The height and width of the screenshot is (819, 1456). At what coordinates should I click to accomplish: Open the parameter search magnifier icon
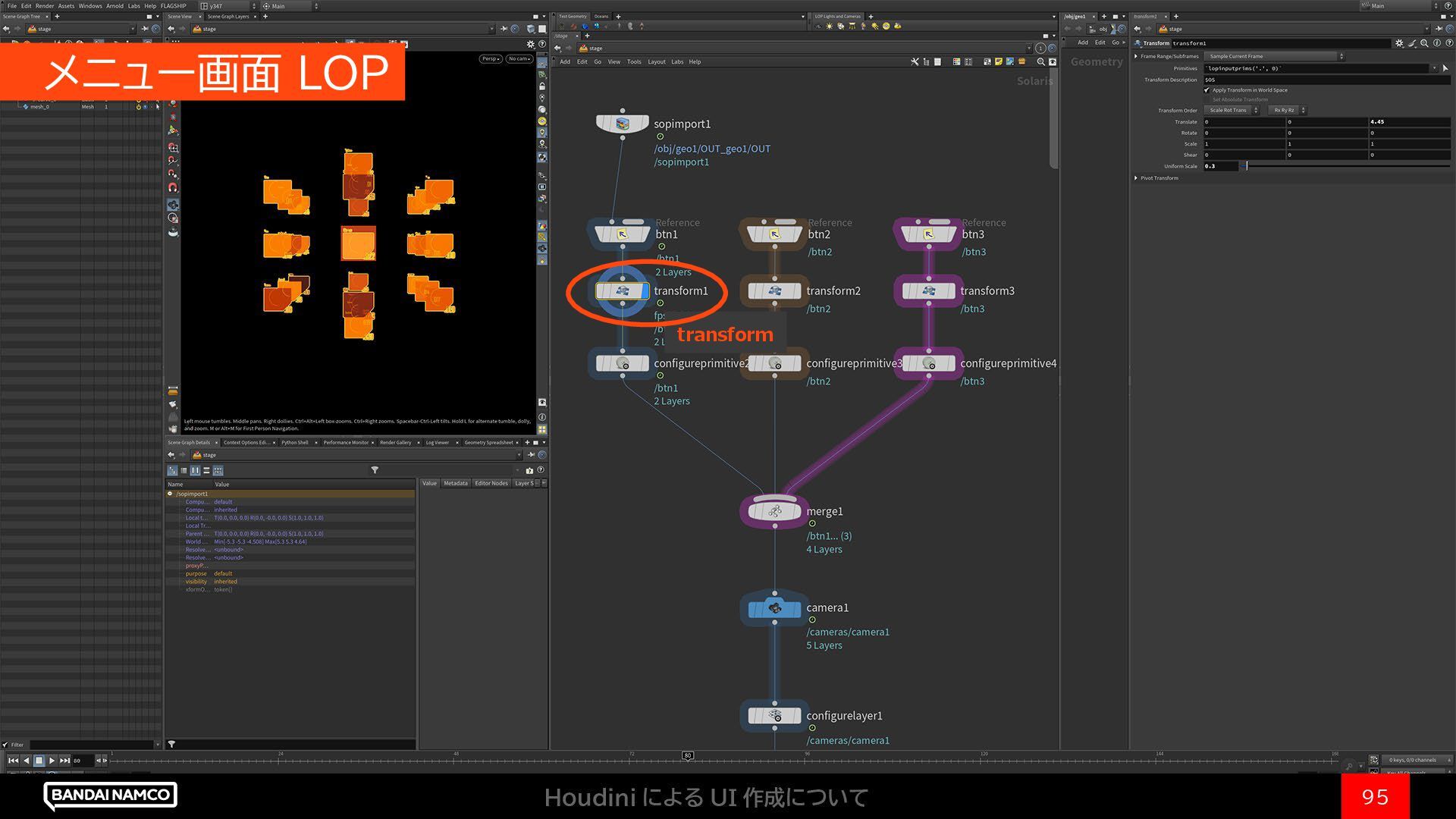coord(1424,43)
